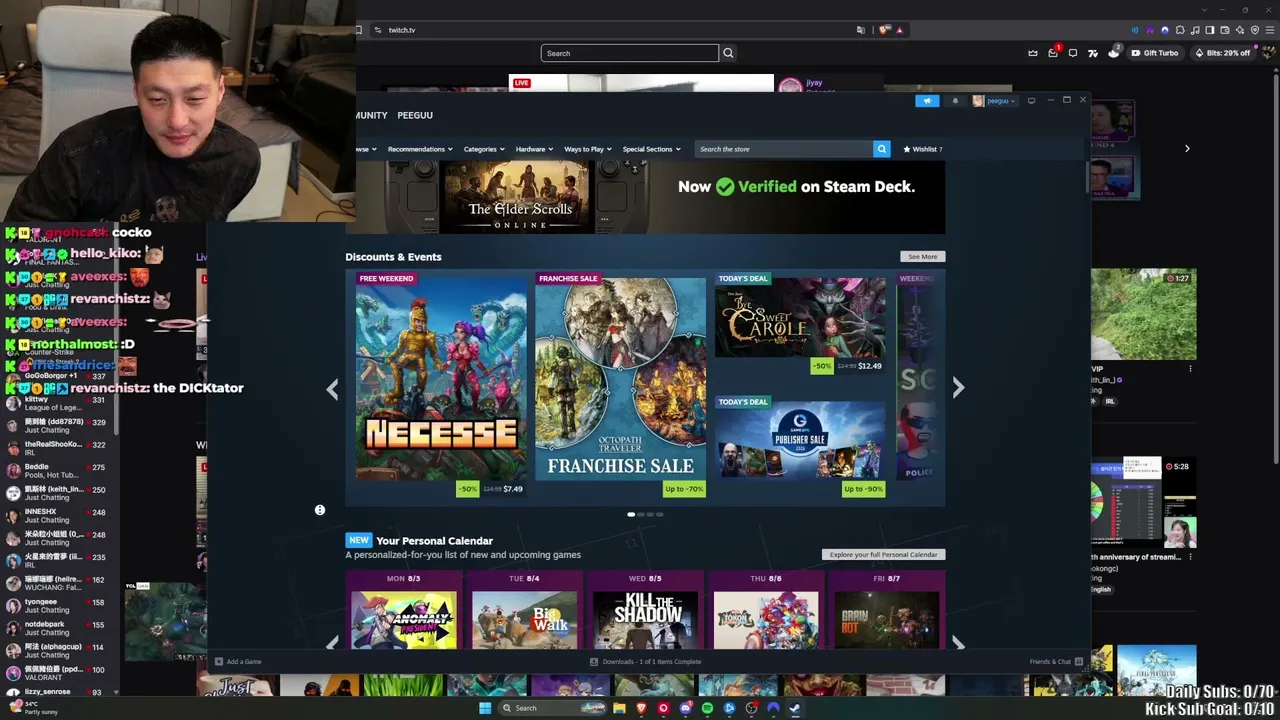
Task: Open the 5:28 clip thumbnail on Twitch
Action: (1143, 502)
